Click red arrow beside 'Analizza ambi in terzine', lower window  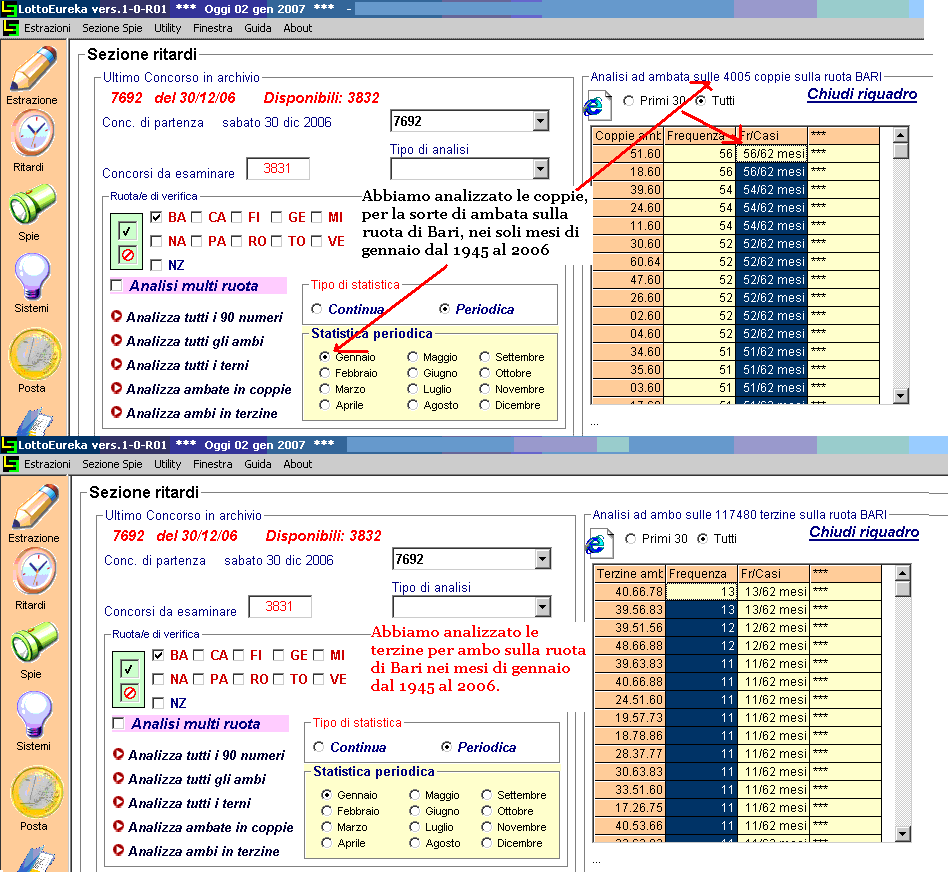tap(119, 851)
